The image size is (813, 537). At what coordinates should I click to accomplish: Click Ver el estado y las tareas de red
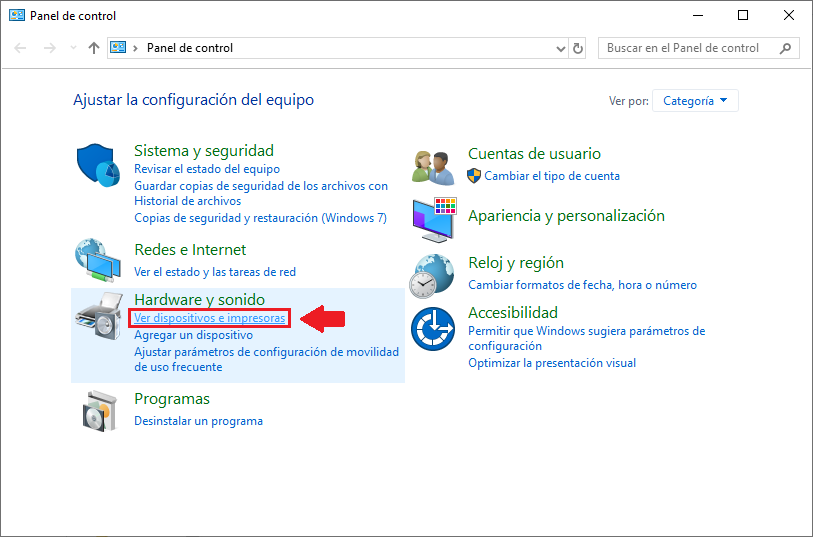(x=215, y=272)
